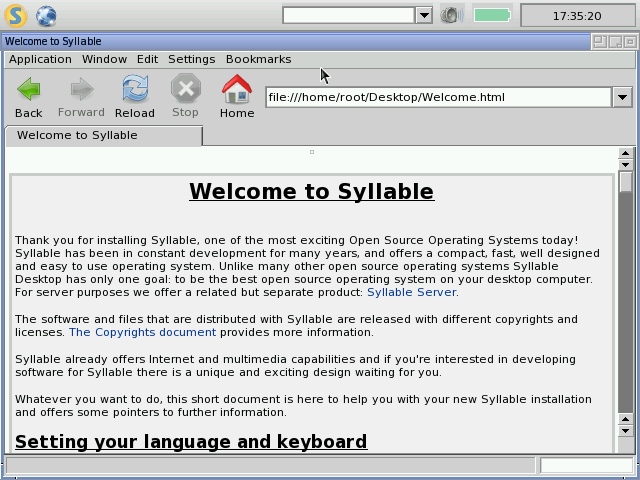Click the rightmost title bar window button
The image size is (640, 480).
point(630,41)
